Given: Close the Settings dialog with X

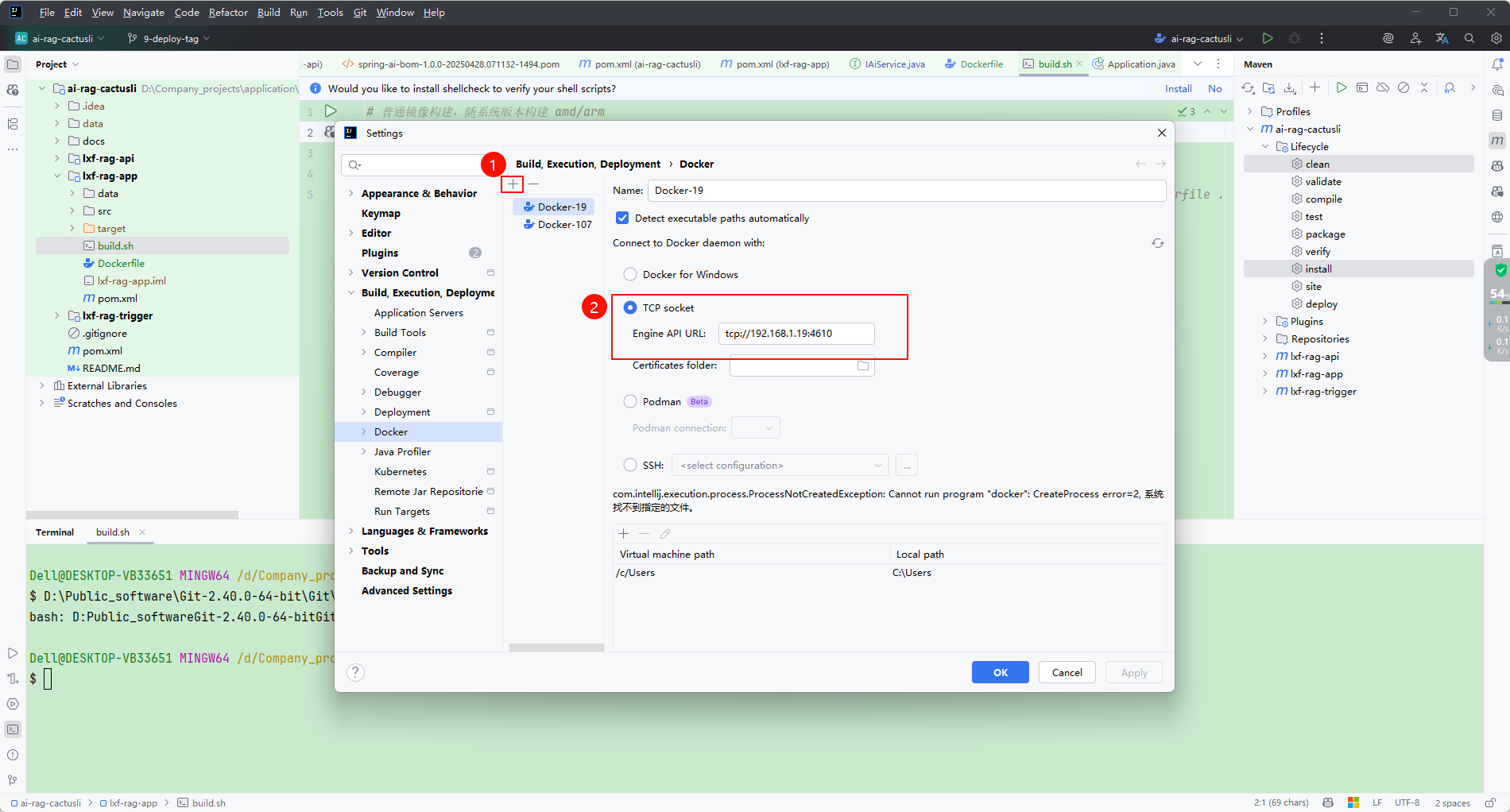Looking at the screenshot, I should coord(1162,133).
